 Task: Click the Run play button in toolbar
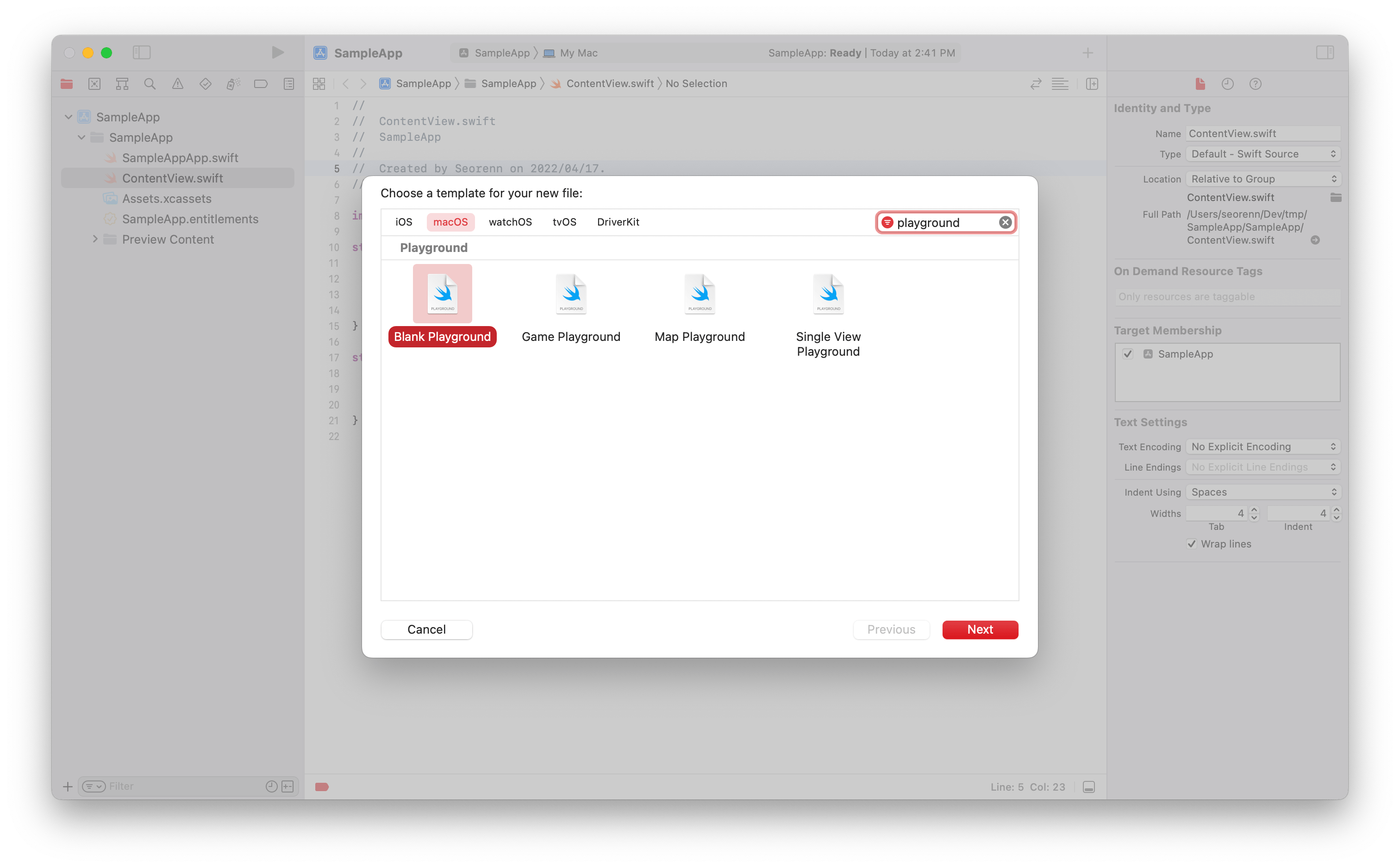click(278, 53)
